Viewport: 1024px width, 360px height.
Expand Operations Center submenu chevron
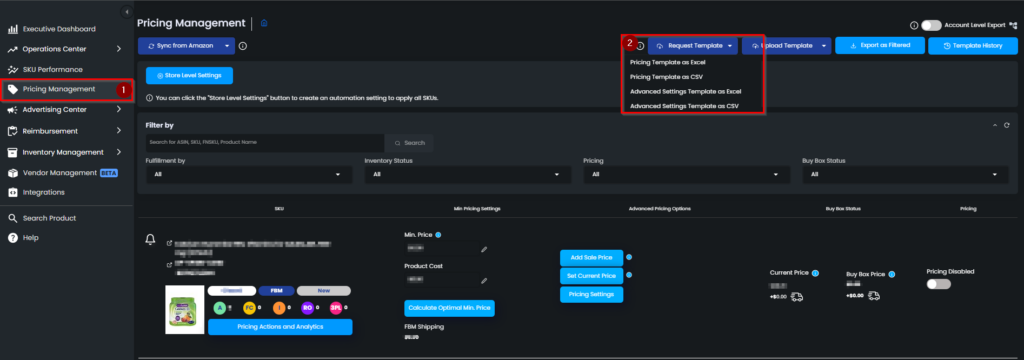coord(118,49)
